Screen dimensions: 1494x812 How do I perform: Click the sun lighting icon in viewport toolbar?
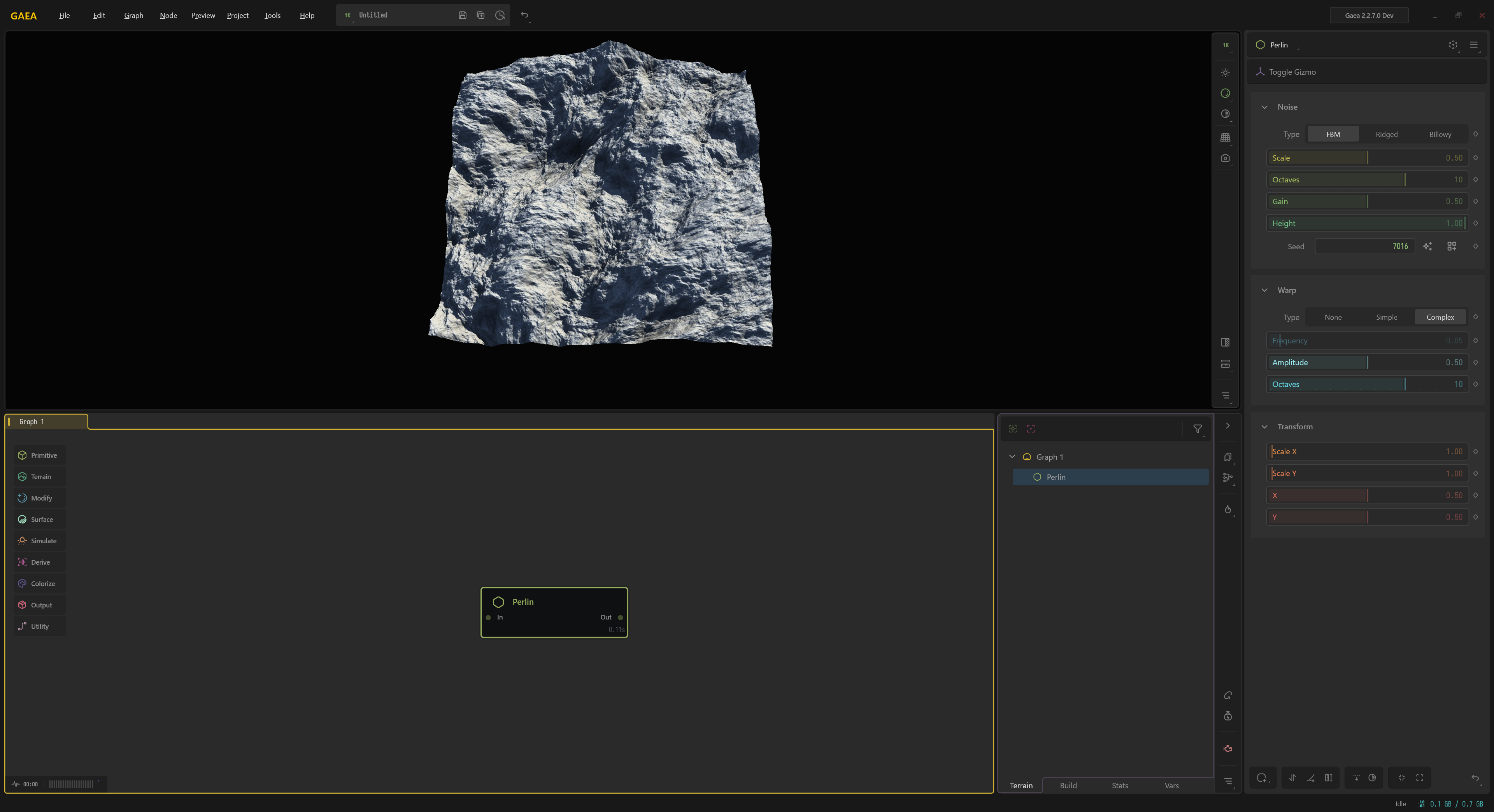1226,72
